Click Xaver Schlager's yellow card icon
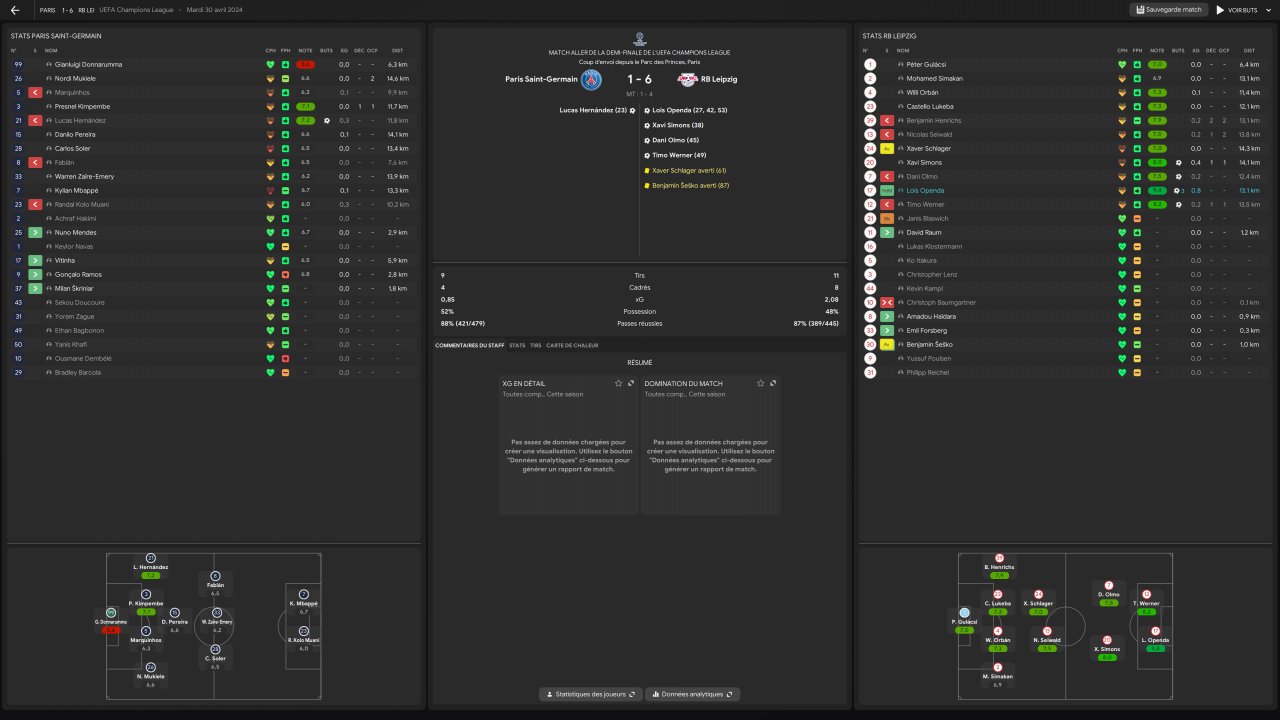 887,148
